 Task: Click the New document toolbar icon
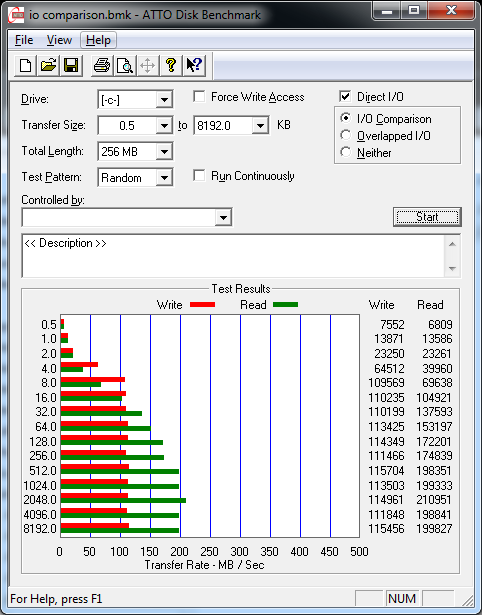pyautogui.click(x=25, y=65)
